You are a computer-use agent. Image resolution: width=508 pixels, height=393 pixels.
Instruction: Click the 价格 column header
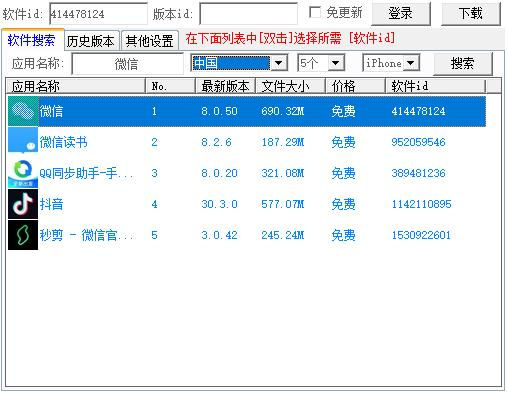click(355, 86)
